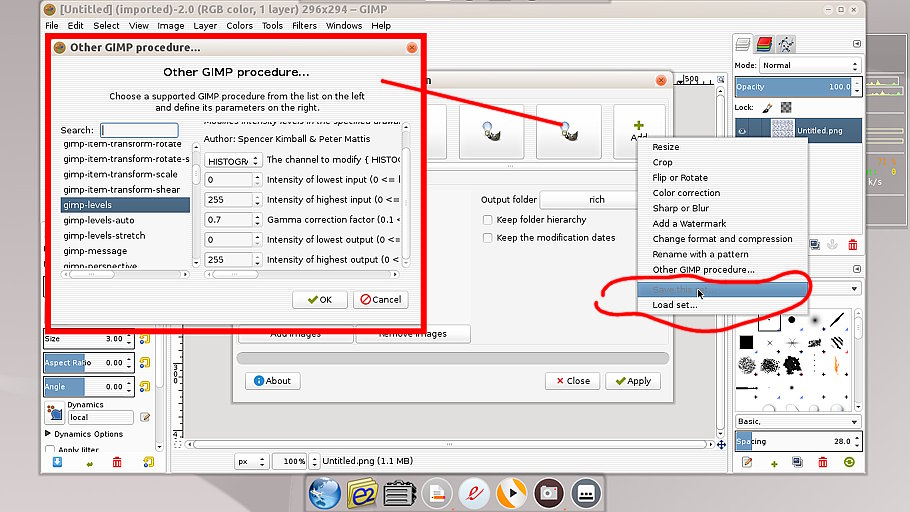The height and width of the screenshot is (512, 910).
Task: Open Dynamics picker icon button
Action: (x=55, y=413)
